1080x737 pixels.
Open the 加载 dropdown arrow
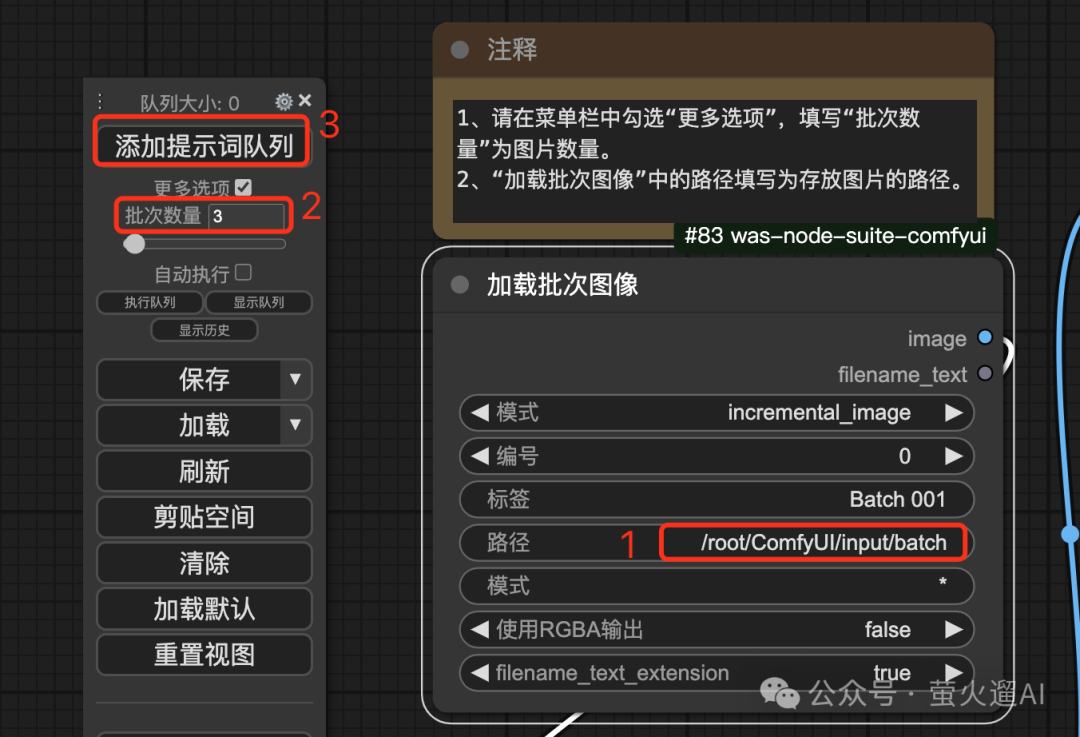click(295, 425)
